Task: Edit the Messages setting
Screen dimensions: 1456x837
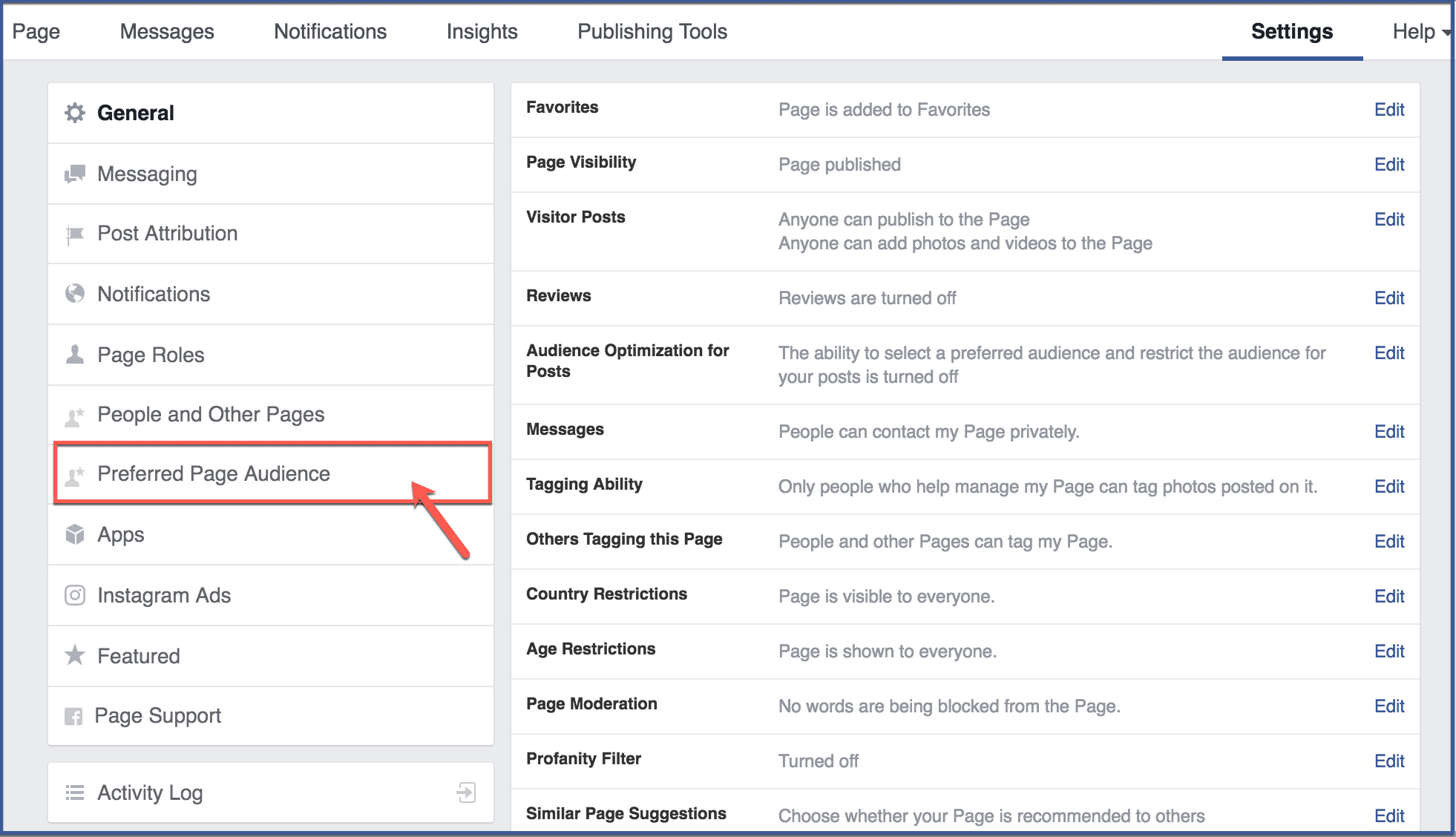Action: [1389, 432]
